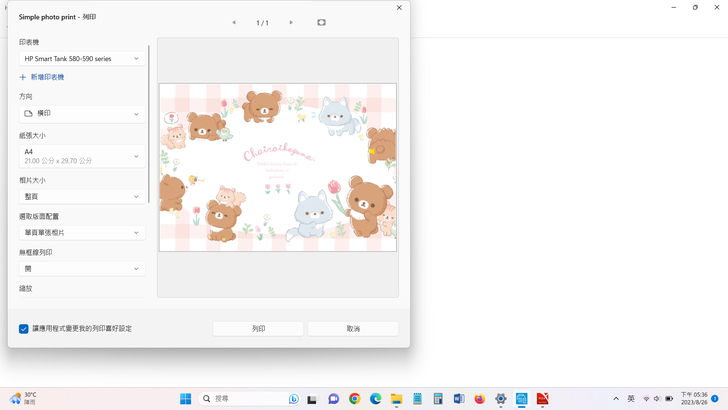Click the fit-to-window preview icon
This screenshot has height=410, width=728.
321,22
